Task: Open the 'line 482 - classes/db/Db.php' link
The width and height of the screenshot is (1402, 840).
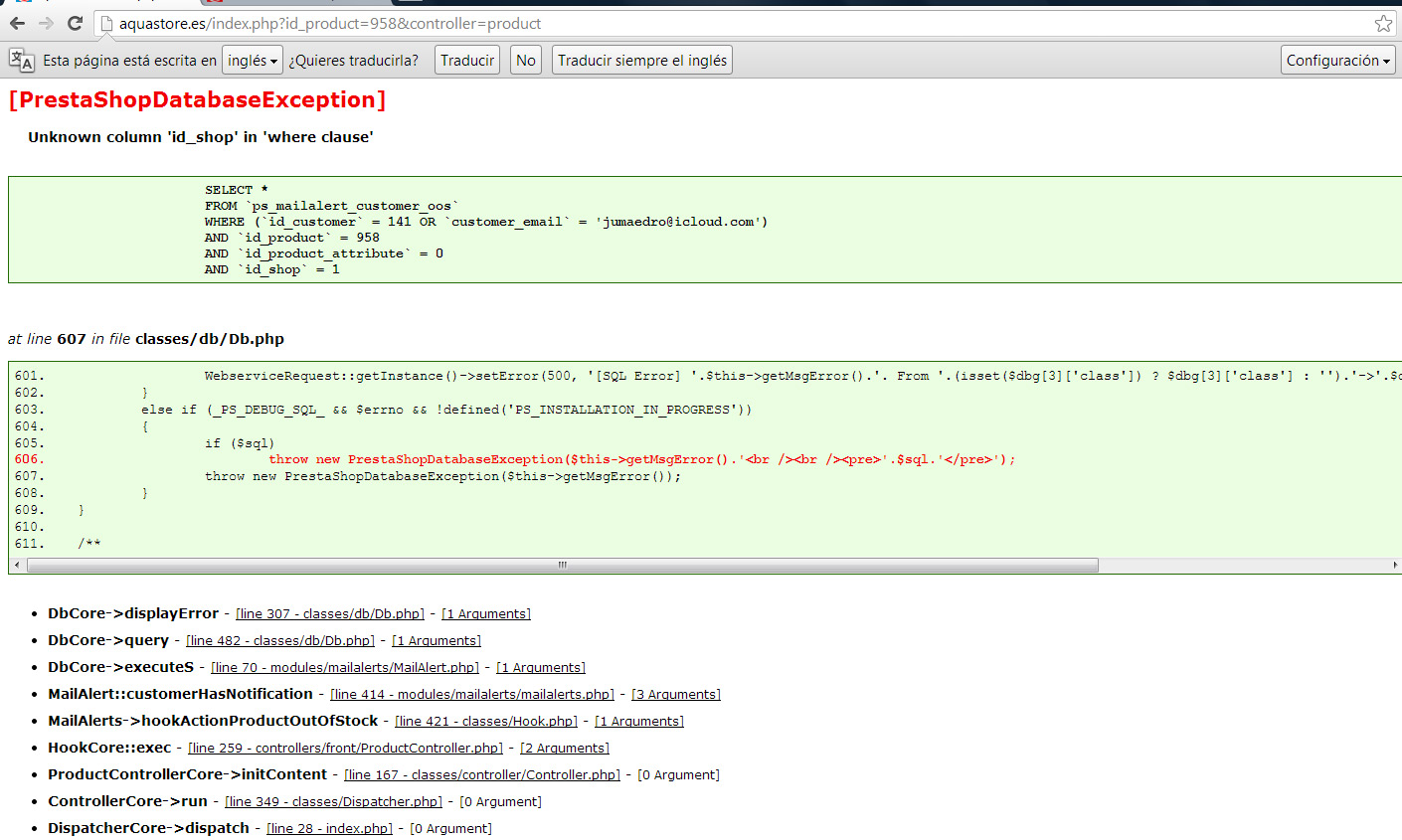Action: click(x=280, y=641)
